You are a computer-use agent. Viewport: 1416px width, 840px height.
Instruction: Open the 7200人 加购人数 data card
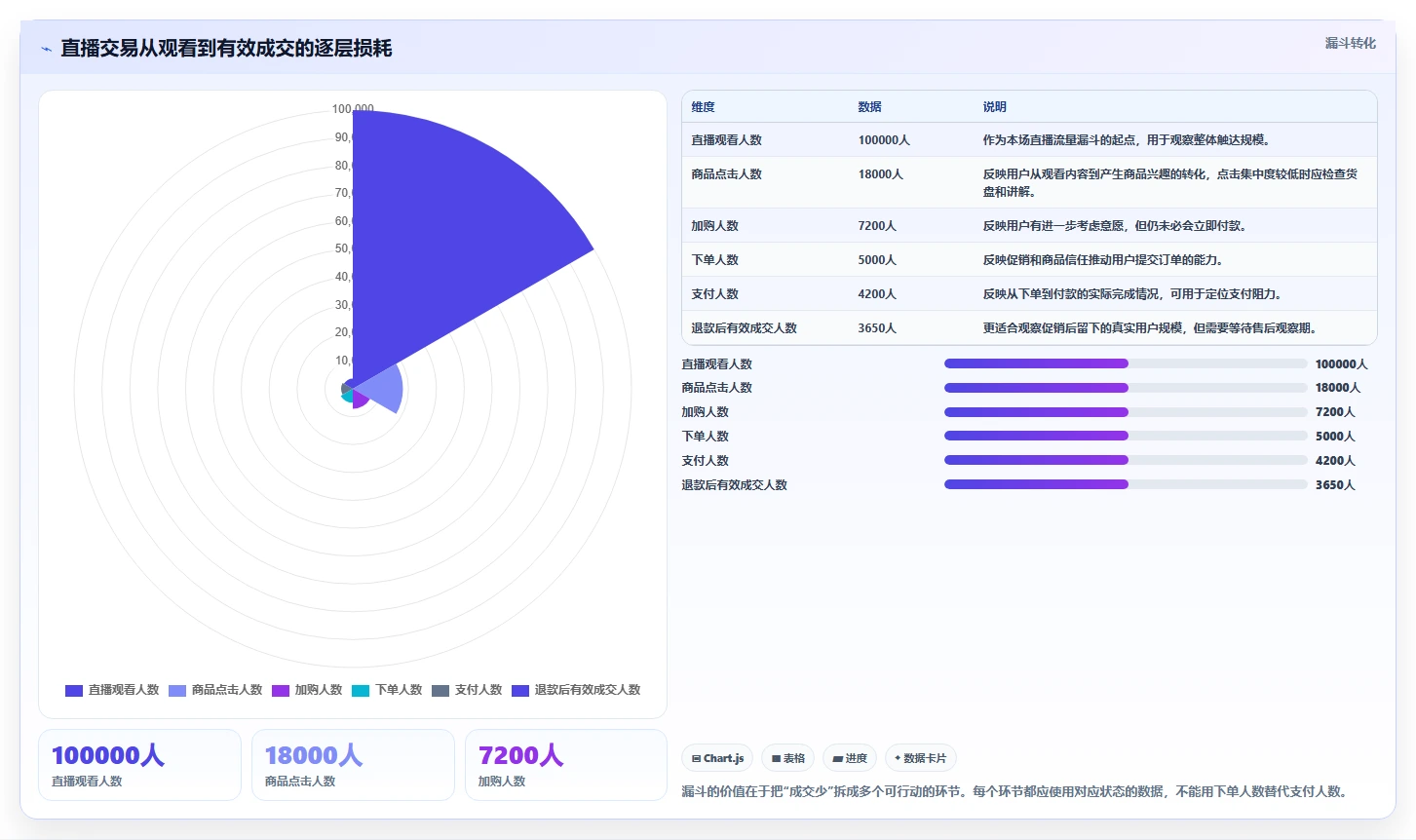pyautogui.click(x=566, y=765)
